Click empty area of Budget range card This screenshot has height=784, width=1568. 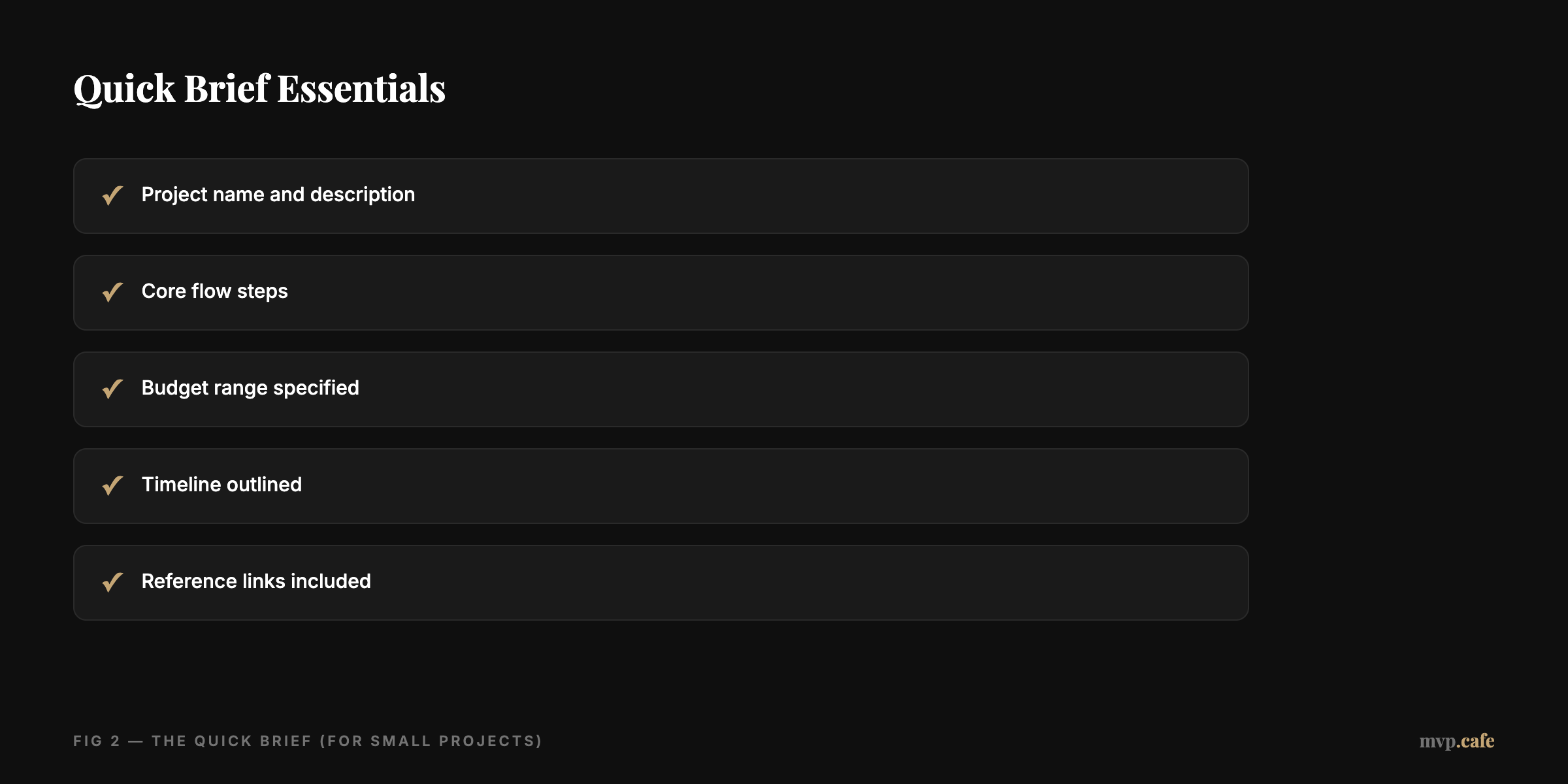[x=784, y=389]
